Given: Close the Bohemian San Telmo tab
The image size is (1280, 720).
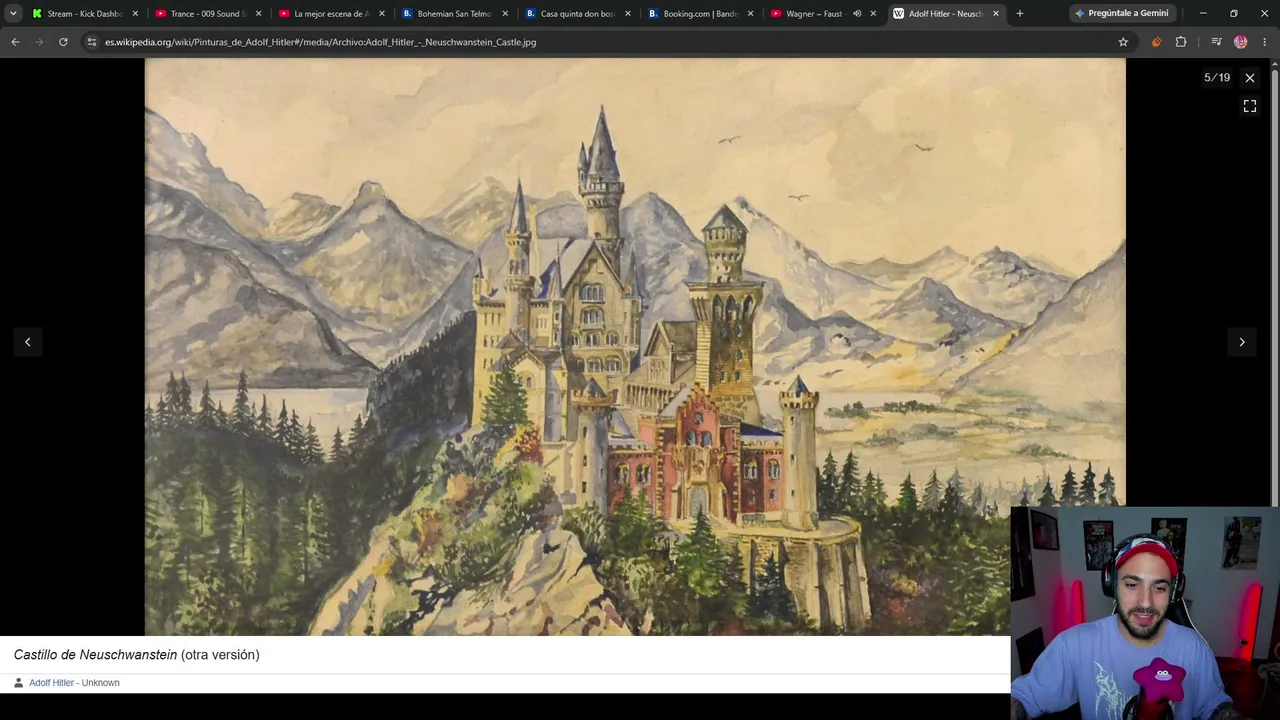Looking at the screenshot, I should pyautogui.click(x=504, y=13).
